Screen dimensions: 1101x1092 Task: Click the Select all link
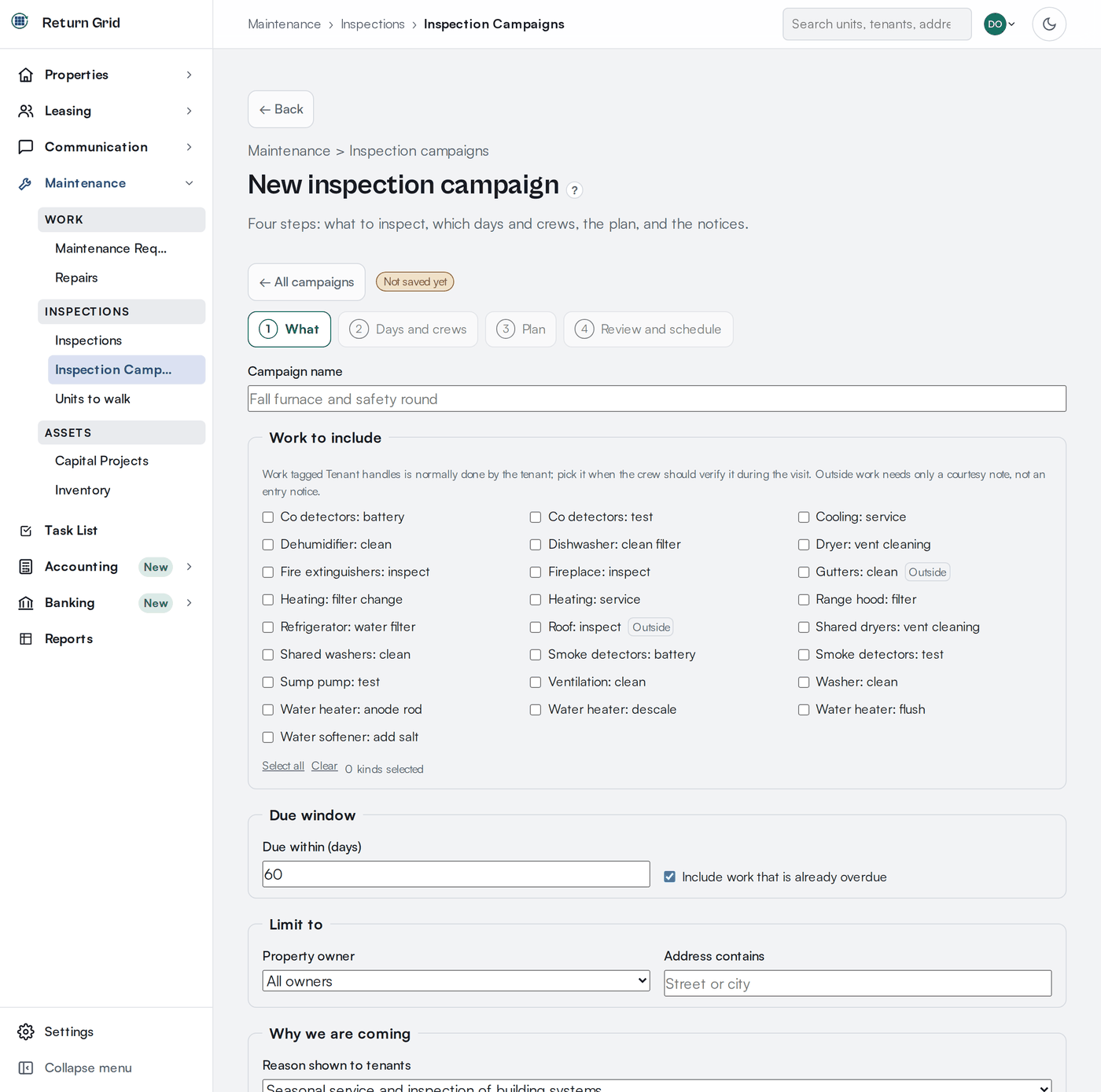(283, 766)
